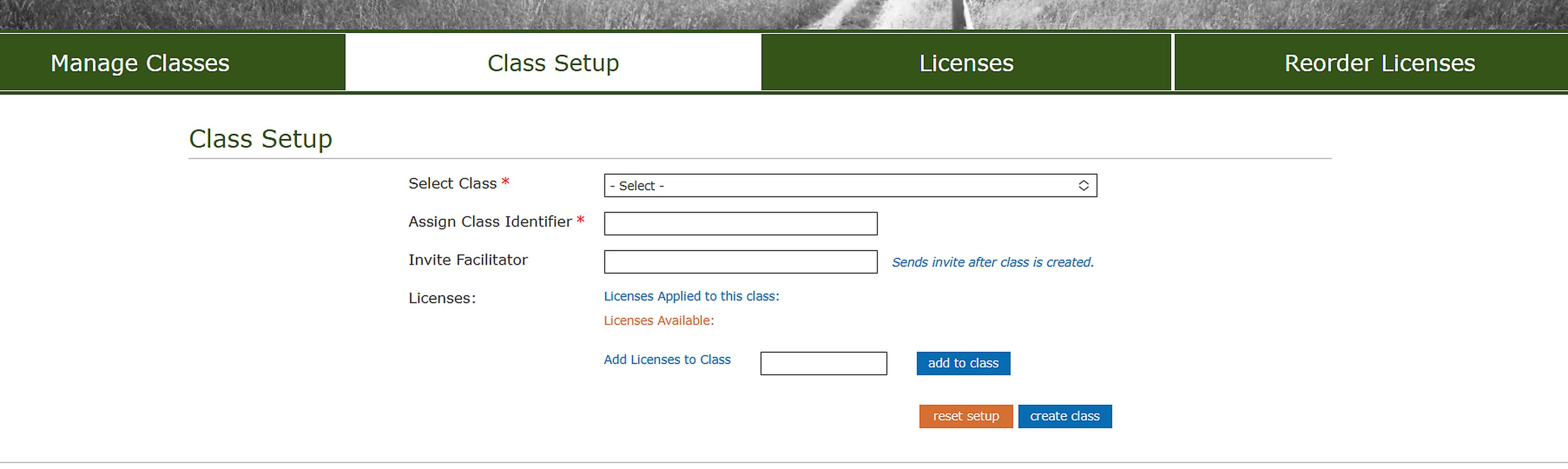Click the Add Licenses to Class label
This screenshot has height=469, width=1568.
pyautogui.click(x=666, y=360)
